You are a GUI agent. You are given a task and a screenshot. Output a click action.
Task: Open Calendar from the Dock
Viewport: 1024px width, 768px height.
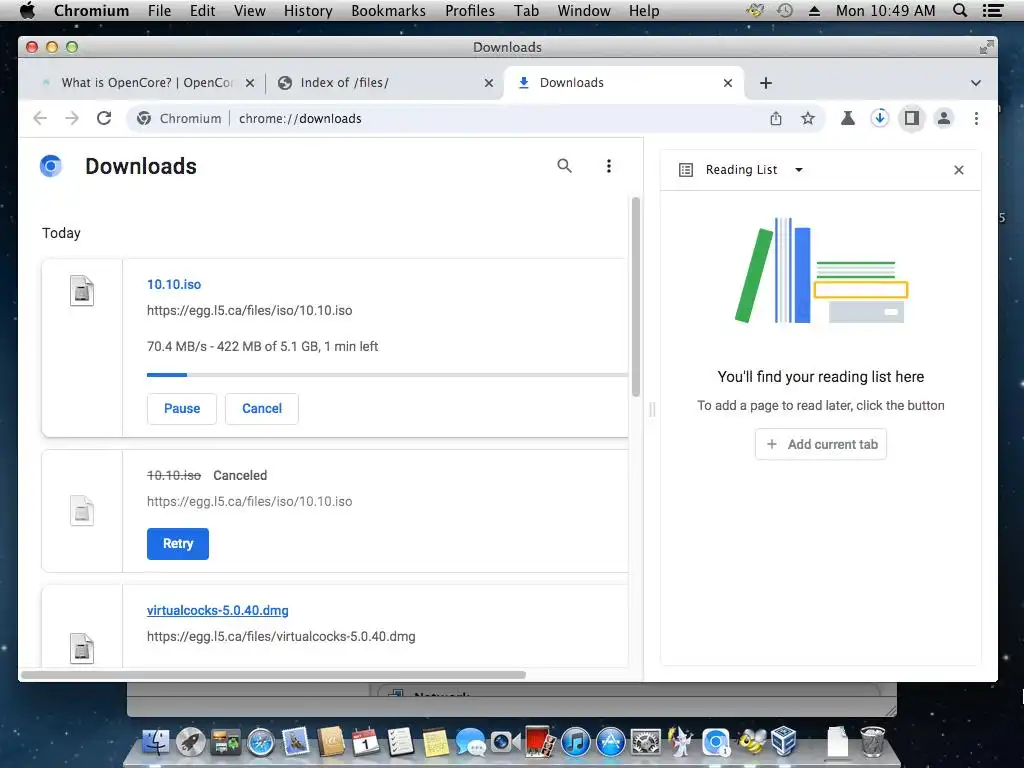366,742
